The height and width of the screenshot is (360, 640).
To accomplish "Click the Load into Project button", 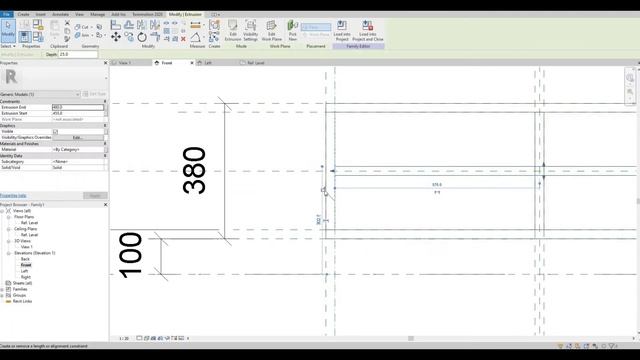I will 342,31.
